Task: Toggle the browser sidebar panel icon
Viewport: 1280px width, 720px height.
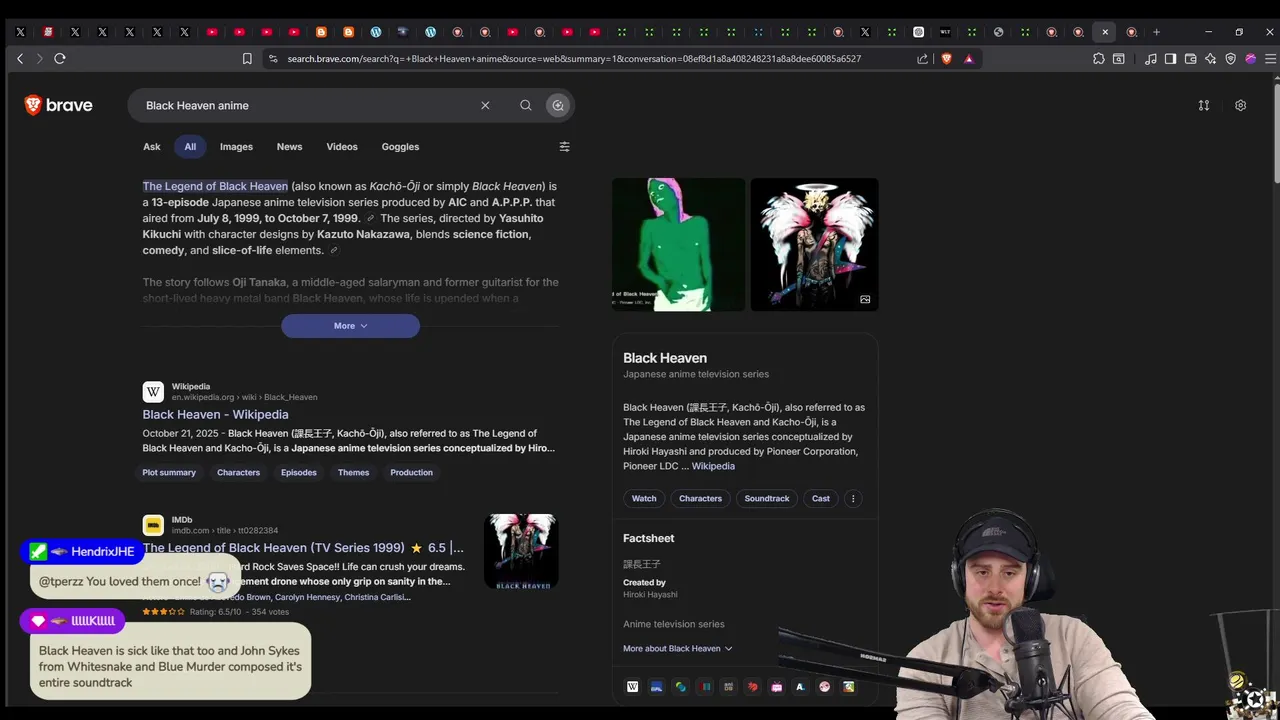Action: click(x=1171, y=59)
